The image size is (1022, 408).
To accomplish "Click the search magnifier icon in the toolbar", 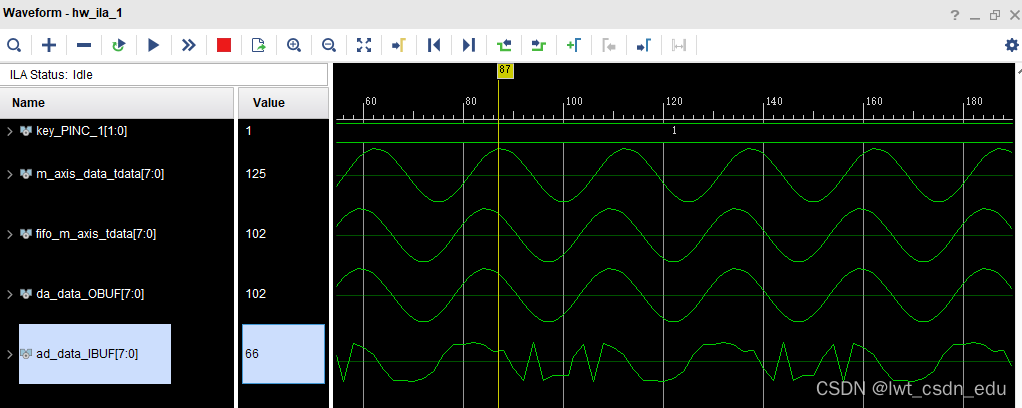I will [x=14, y=45].
